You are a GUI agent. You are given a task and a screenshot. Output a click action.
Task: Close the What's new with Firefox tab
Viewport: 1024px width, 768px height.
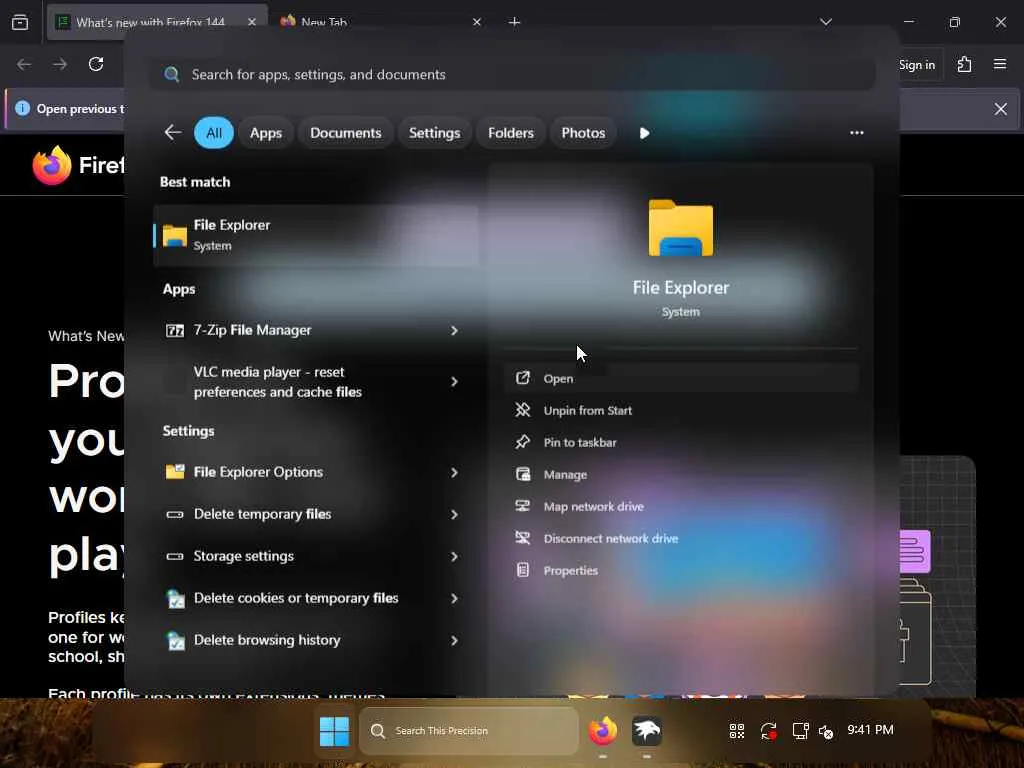tap(251, 22)
